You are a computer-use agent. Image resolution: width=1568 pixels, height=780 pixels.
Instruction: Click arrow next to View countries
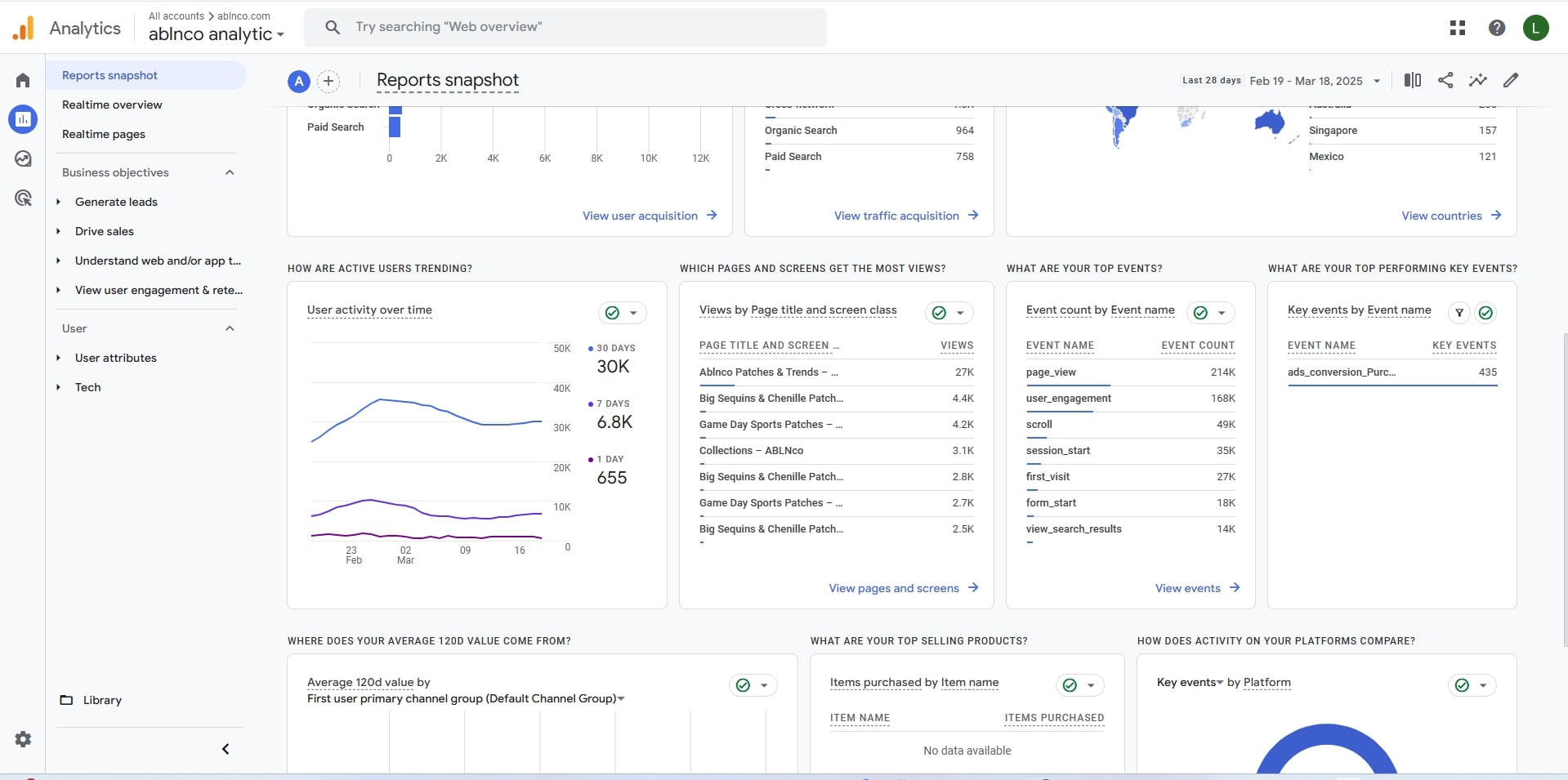coord(1496,216)
